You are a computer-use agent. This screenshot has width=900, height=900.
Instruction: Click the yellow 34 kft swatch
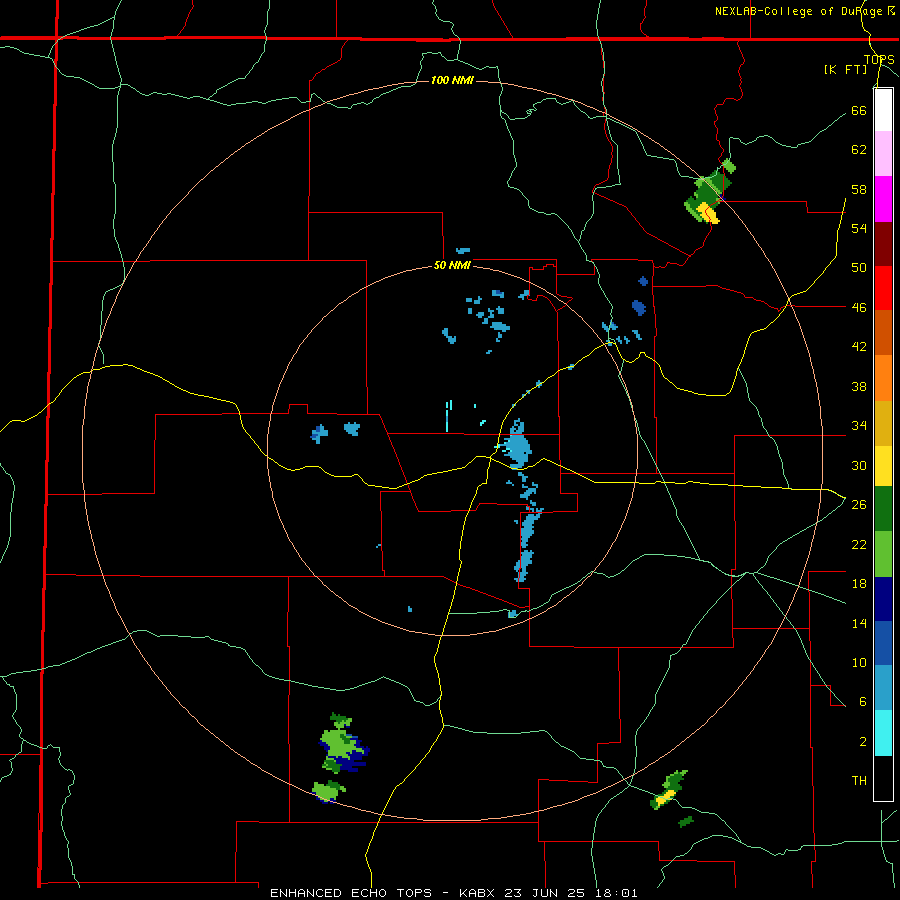pos(883,466)
